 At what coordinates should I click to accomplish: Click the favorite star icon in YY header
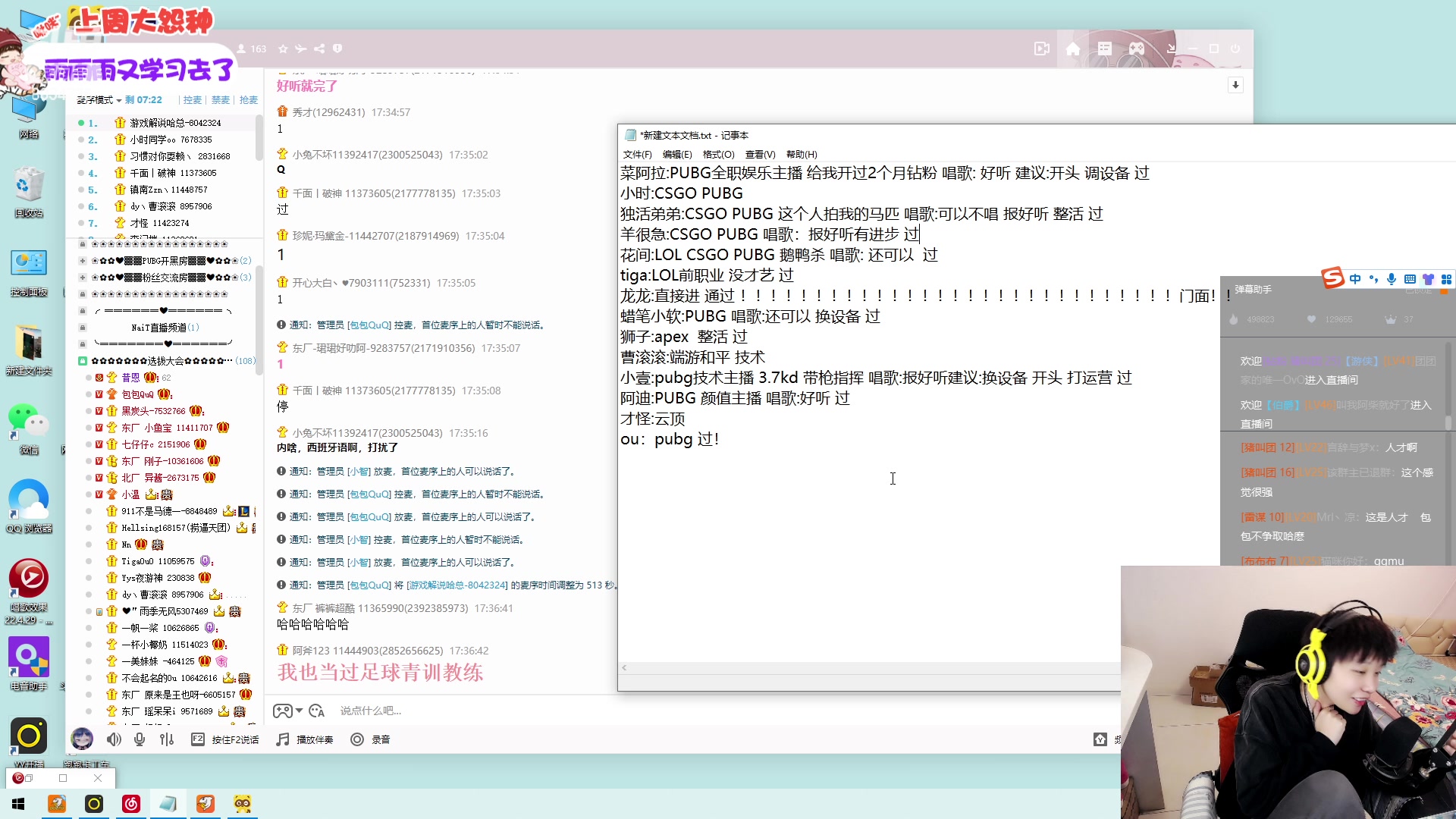[x=283, y=49]
